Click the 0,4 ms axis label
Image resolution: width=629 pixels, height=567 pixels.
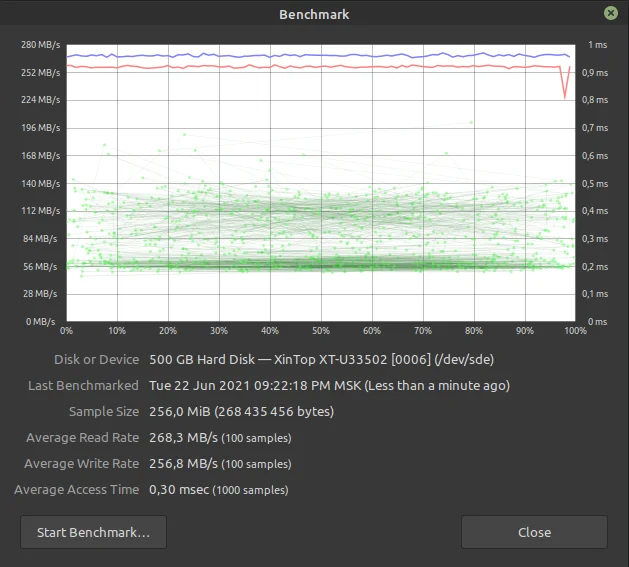[x=595, y=211]
